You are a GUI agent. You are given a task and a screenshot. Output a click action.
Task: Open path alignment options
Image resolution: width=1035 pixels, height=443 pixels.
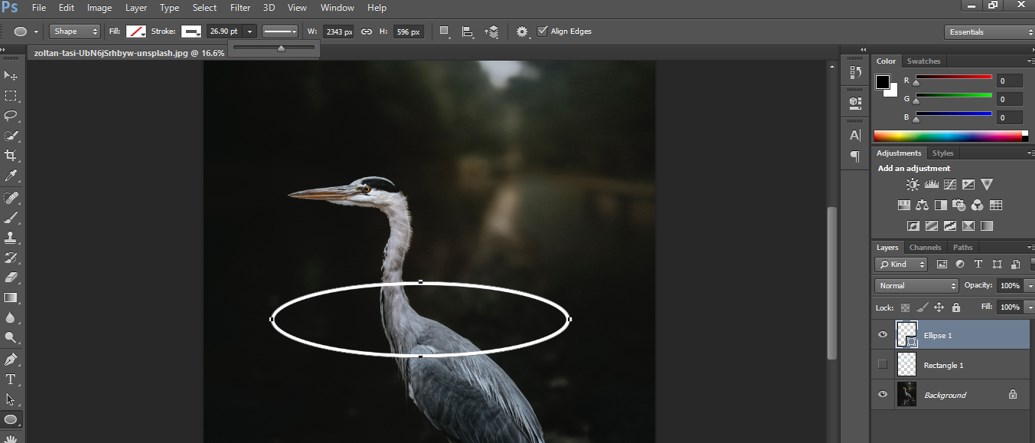[x=468, y=32]
